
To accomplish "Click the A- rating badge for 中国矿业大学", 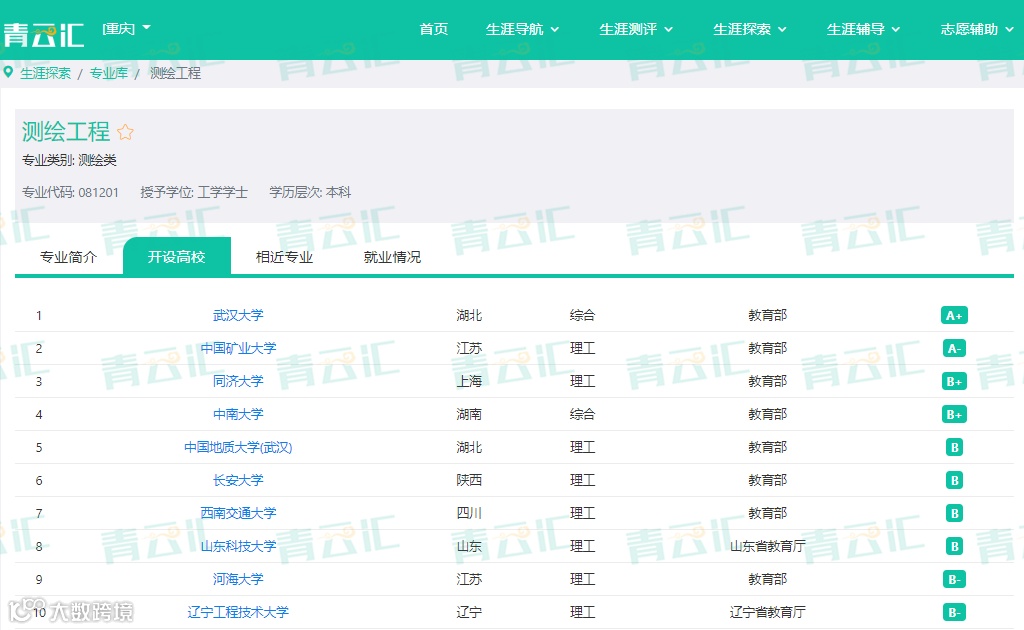I will 954,349.
